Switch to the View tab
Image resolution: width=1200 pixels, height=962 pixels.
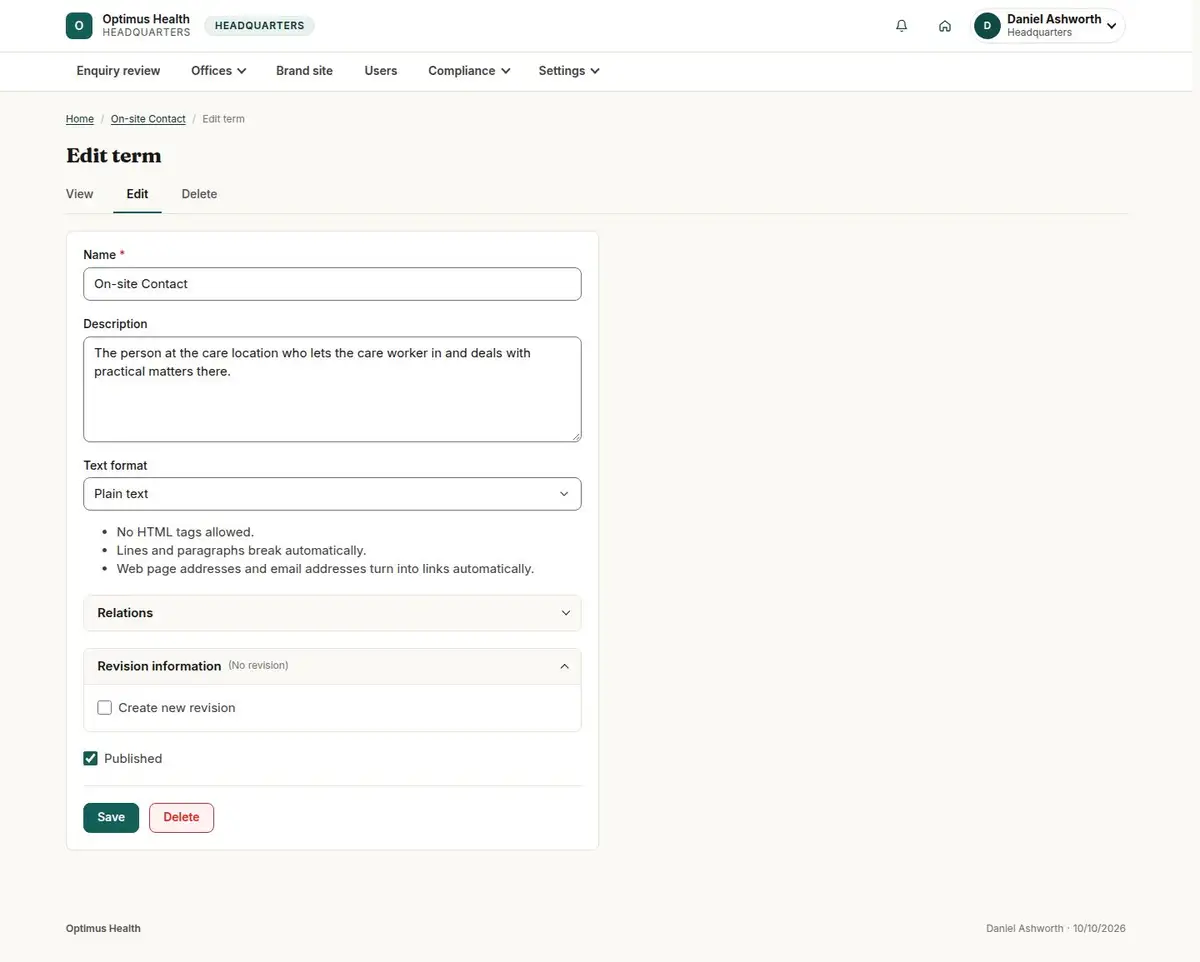click(80, 194)
